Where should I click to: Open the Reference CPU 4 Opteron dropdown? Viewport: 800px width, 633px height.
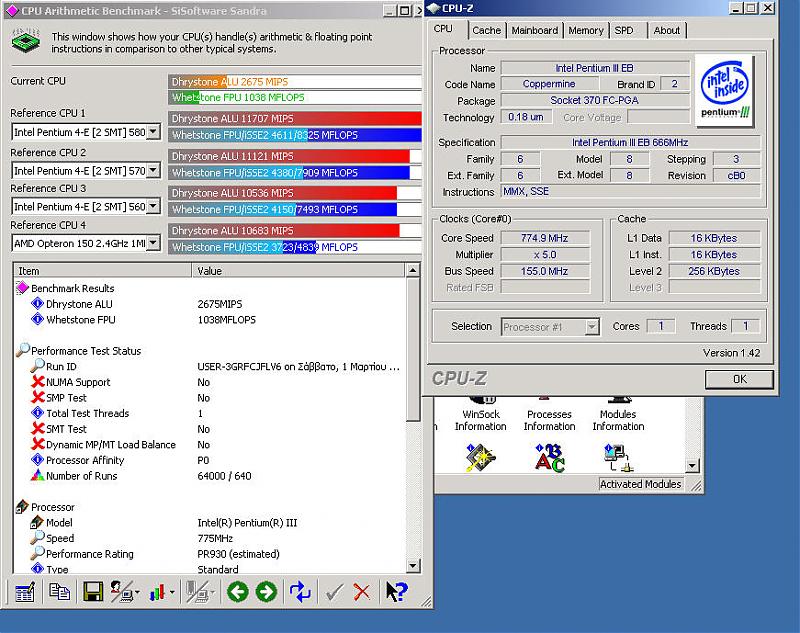tap(153, 243)
